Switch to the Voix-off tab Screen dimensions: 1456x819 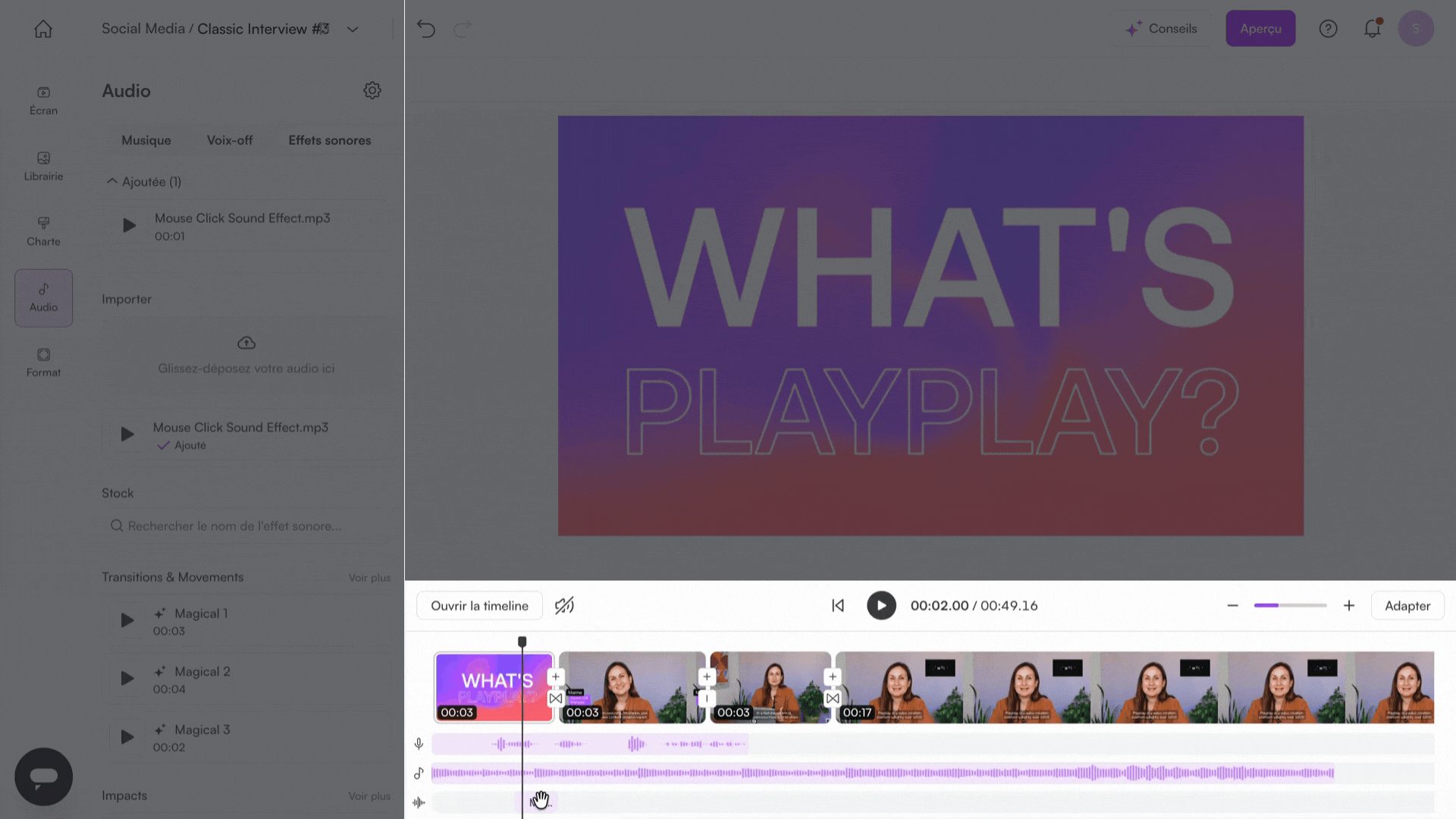coord(230,140)
